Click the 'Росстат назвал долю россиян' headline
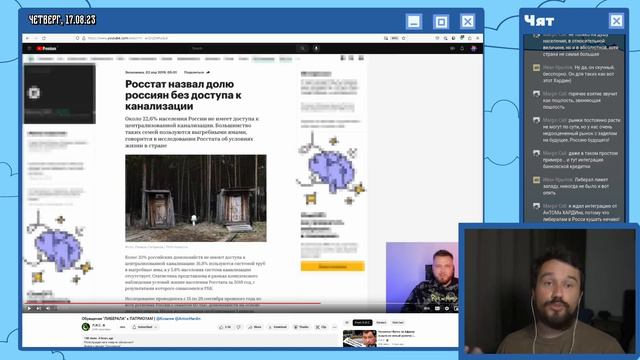 coord(183,95)
